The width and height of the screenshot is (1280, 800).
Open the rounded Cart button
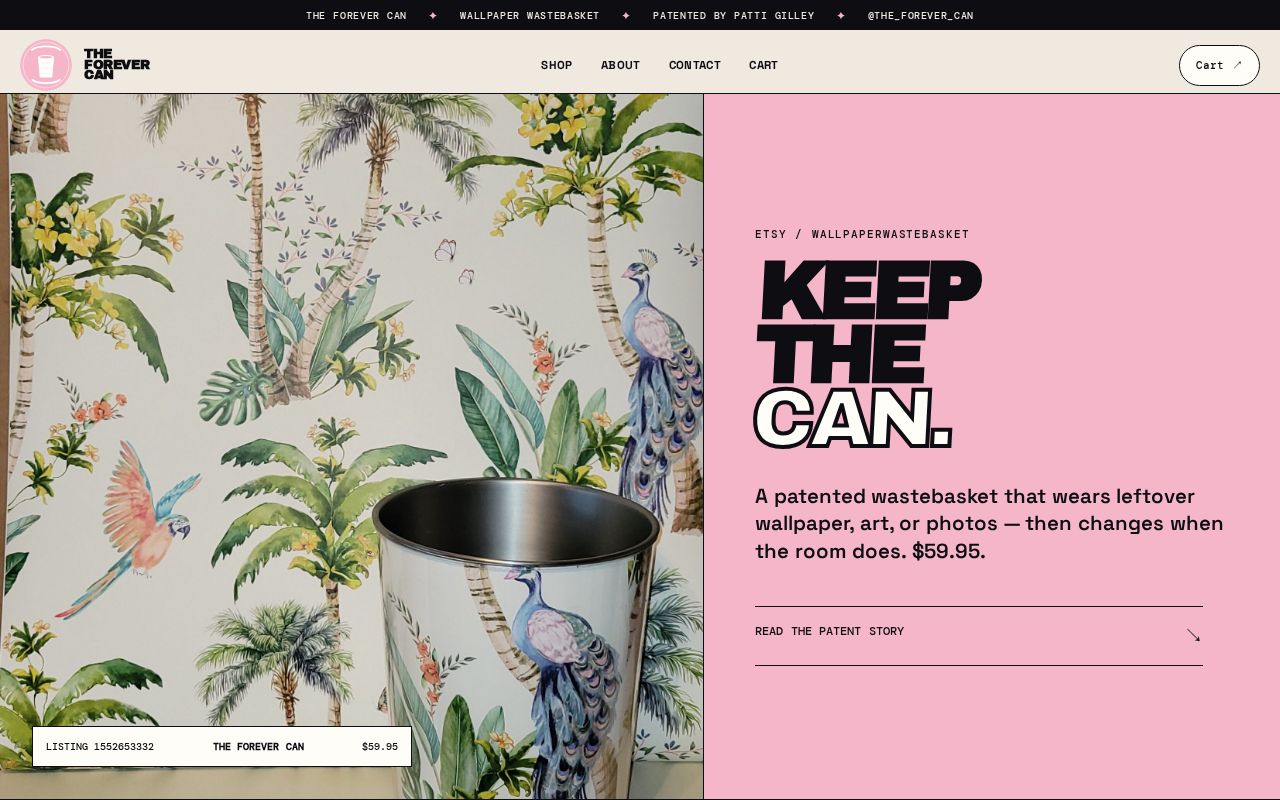click(1219, 65)
